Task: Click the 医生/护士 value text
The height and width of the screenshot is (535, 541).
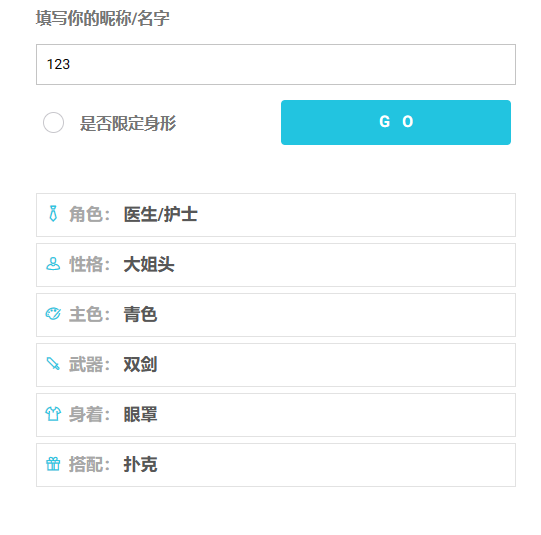Action: [x=160, y=214]
